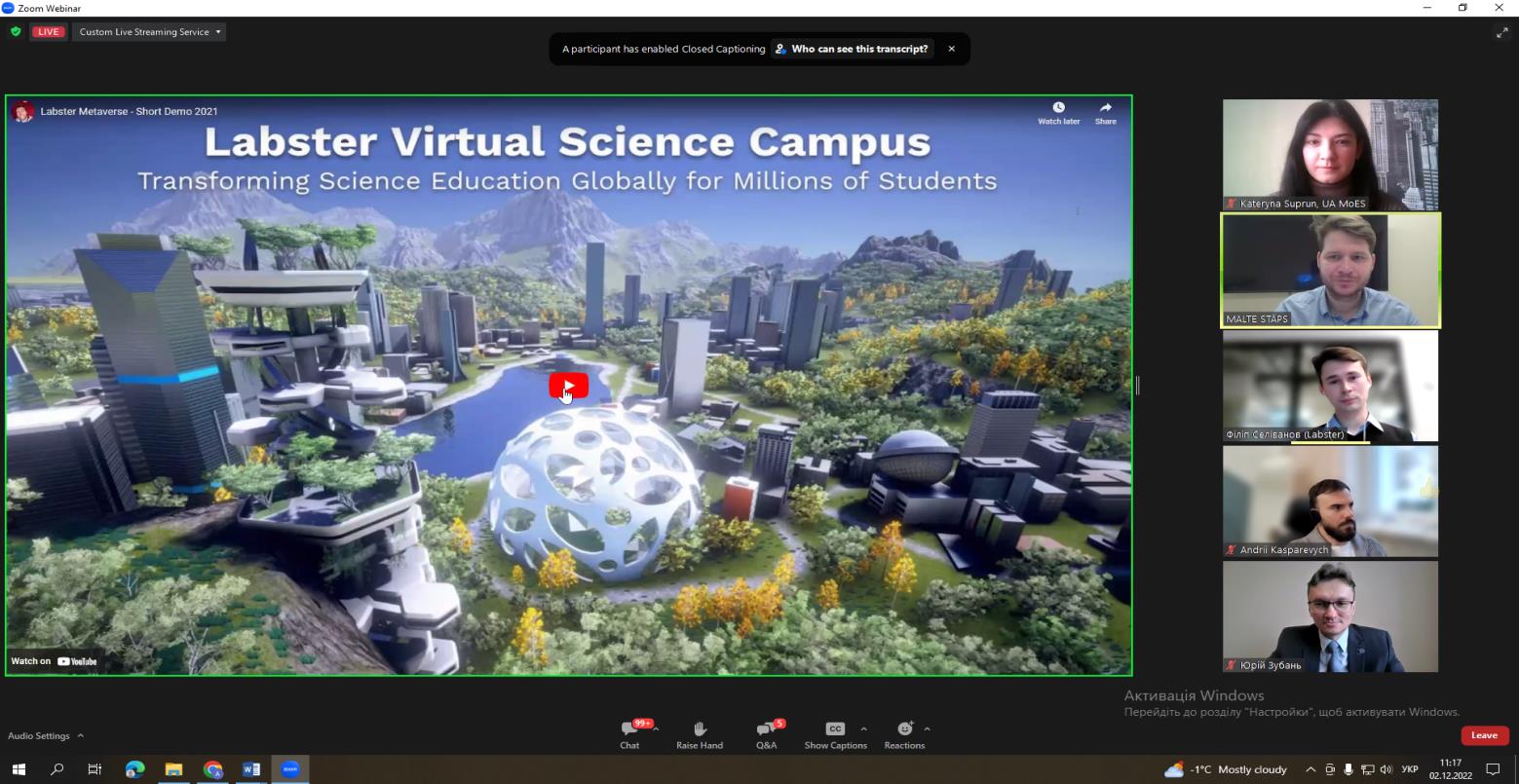The height and width of the screenshot is (784, 1519).
Task: Select Kateryna Suprun's video thumbnail
Action: coord(1330,155)
